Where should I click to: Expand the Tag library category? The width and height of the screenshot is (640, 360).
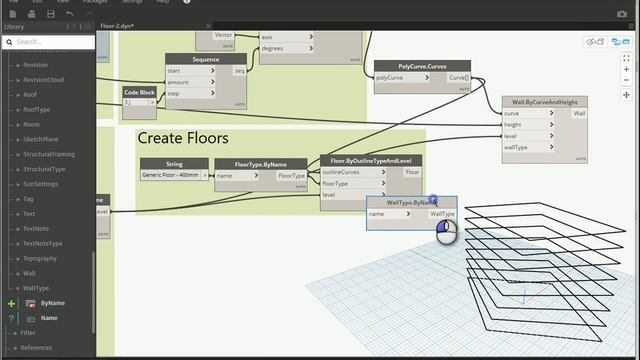(18, 199)
